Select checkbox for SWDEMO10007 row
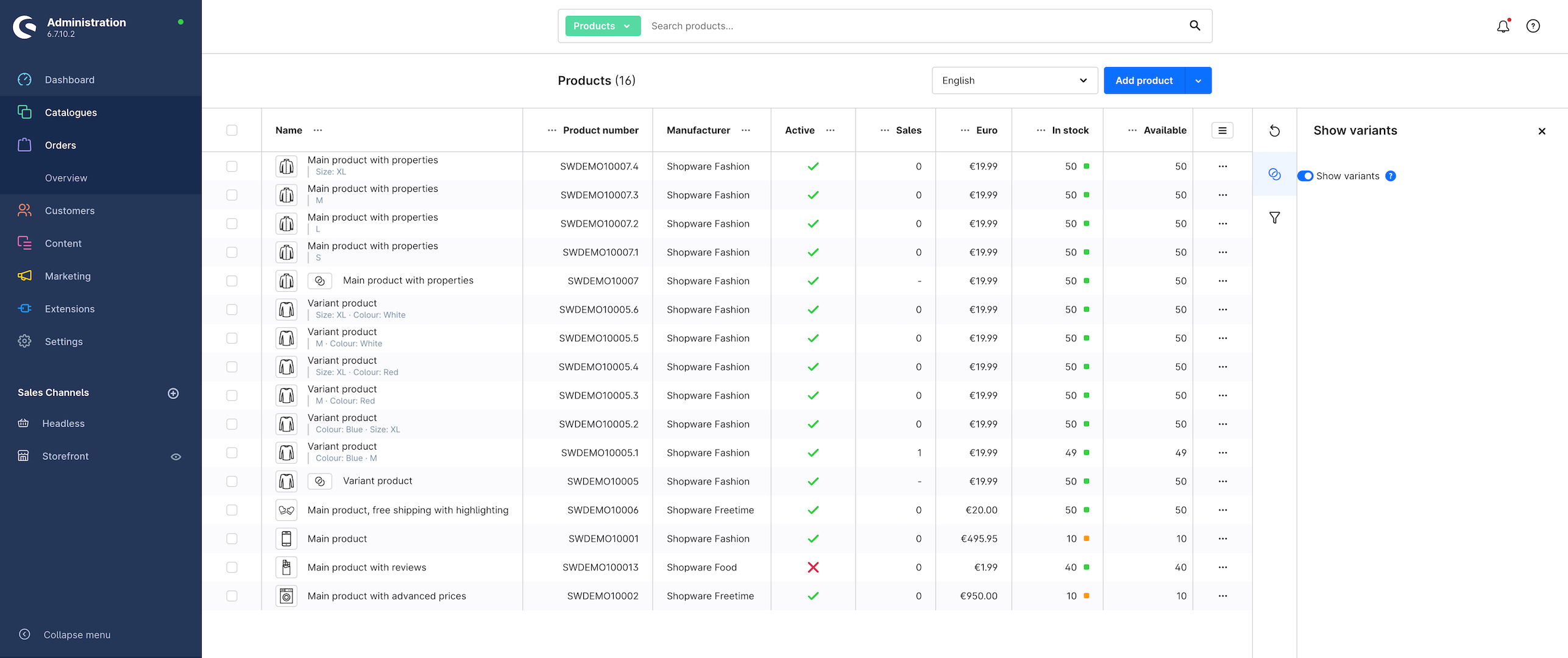The height and width of the screenshot is (658, 1568). [x=232, y=281]
